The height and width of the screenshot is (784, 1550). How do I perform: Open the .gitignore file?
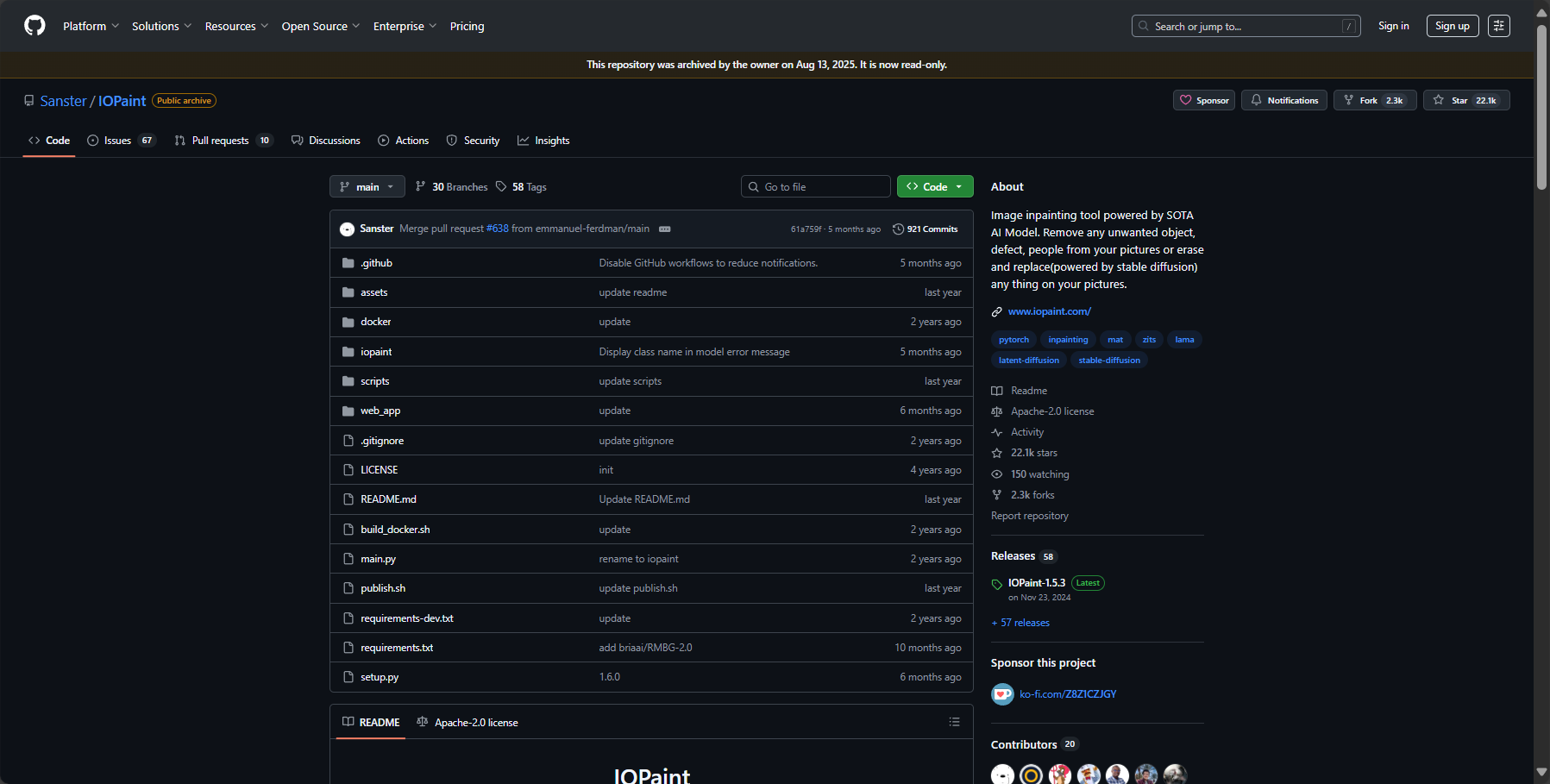click(x=382, y=441)
